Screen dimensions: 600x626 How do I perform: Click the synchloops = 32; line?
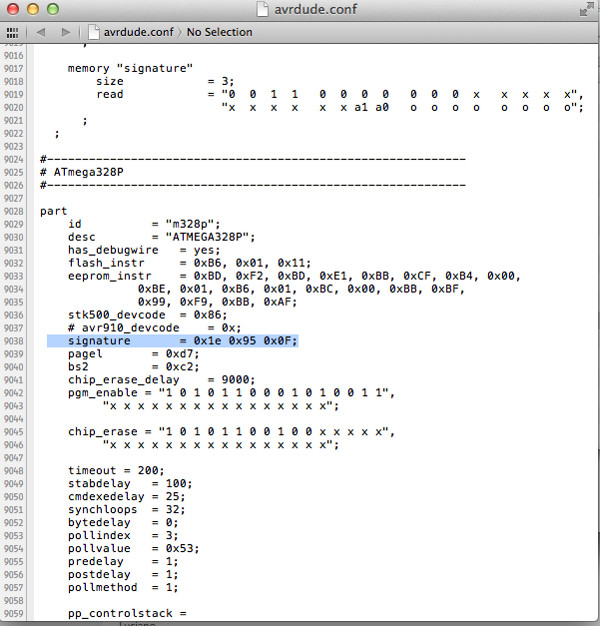point(127,510)
